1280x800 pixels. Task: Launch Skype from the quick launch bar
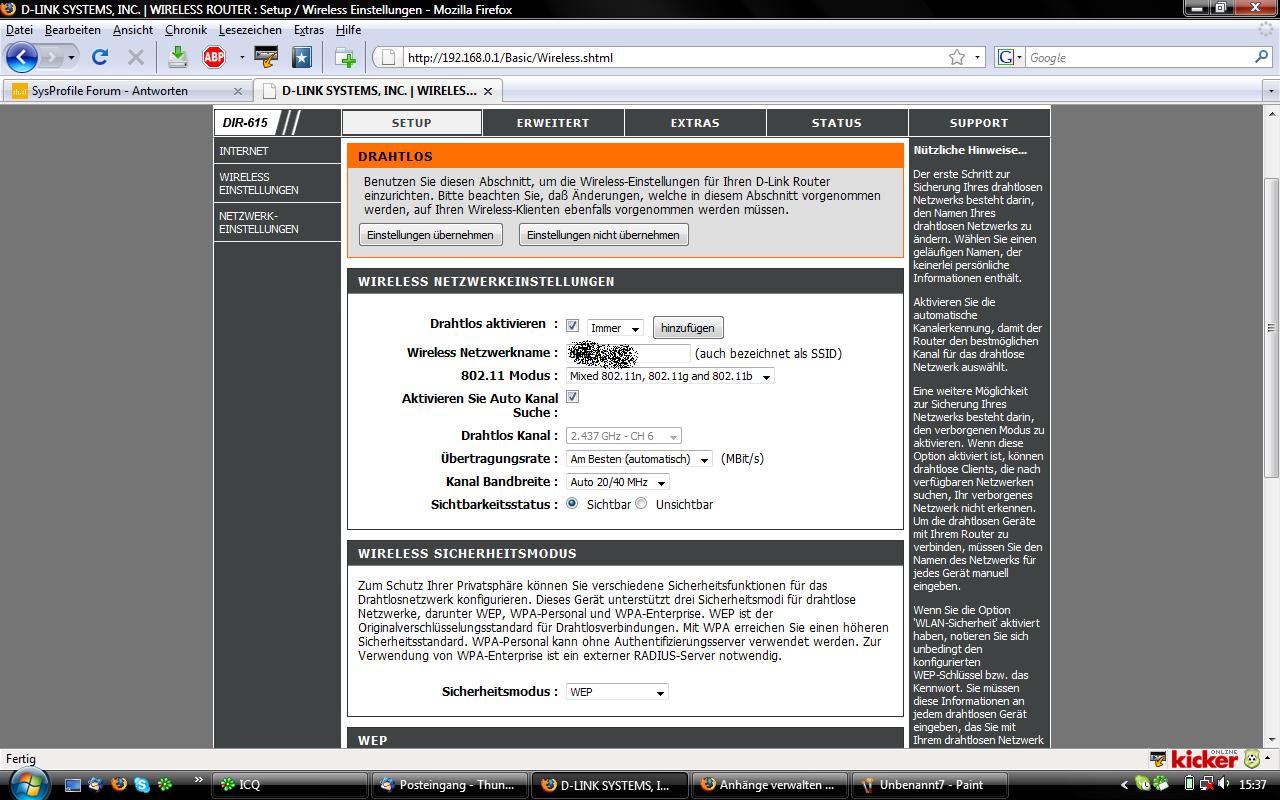pos(142,785)
